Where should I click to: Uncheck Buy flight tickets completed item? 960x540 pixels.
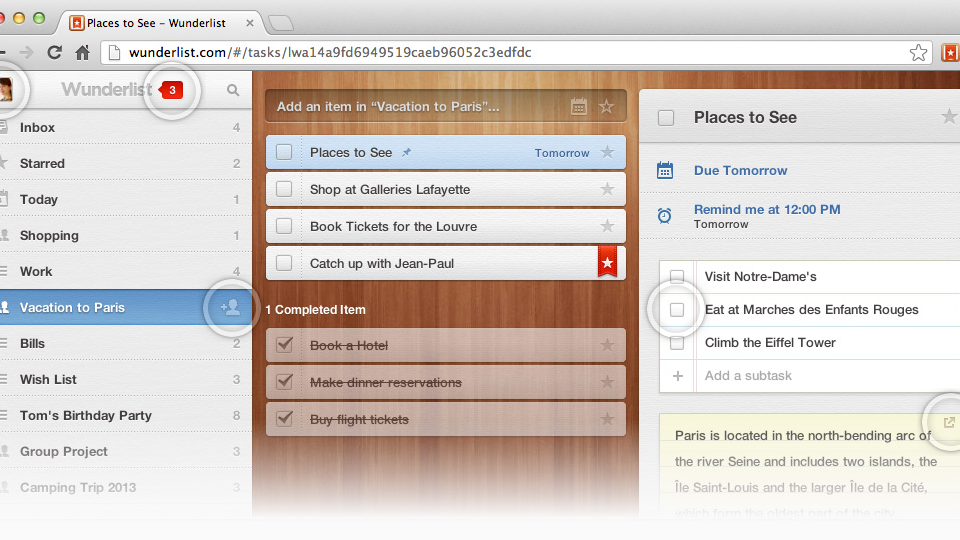(x=284, y=419)
